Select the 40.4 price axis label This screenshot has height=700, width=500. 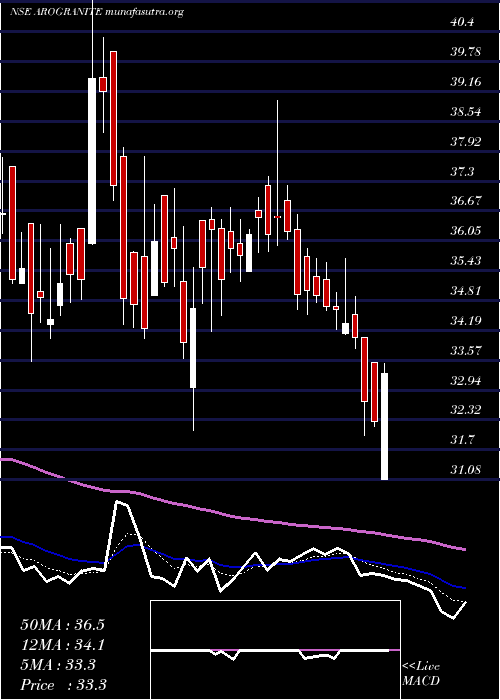[x=462, y=22]
